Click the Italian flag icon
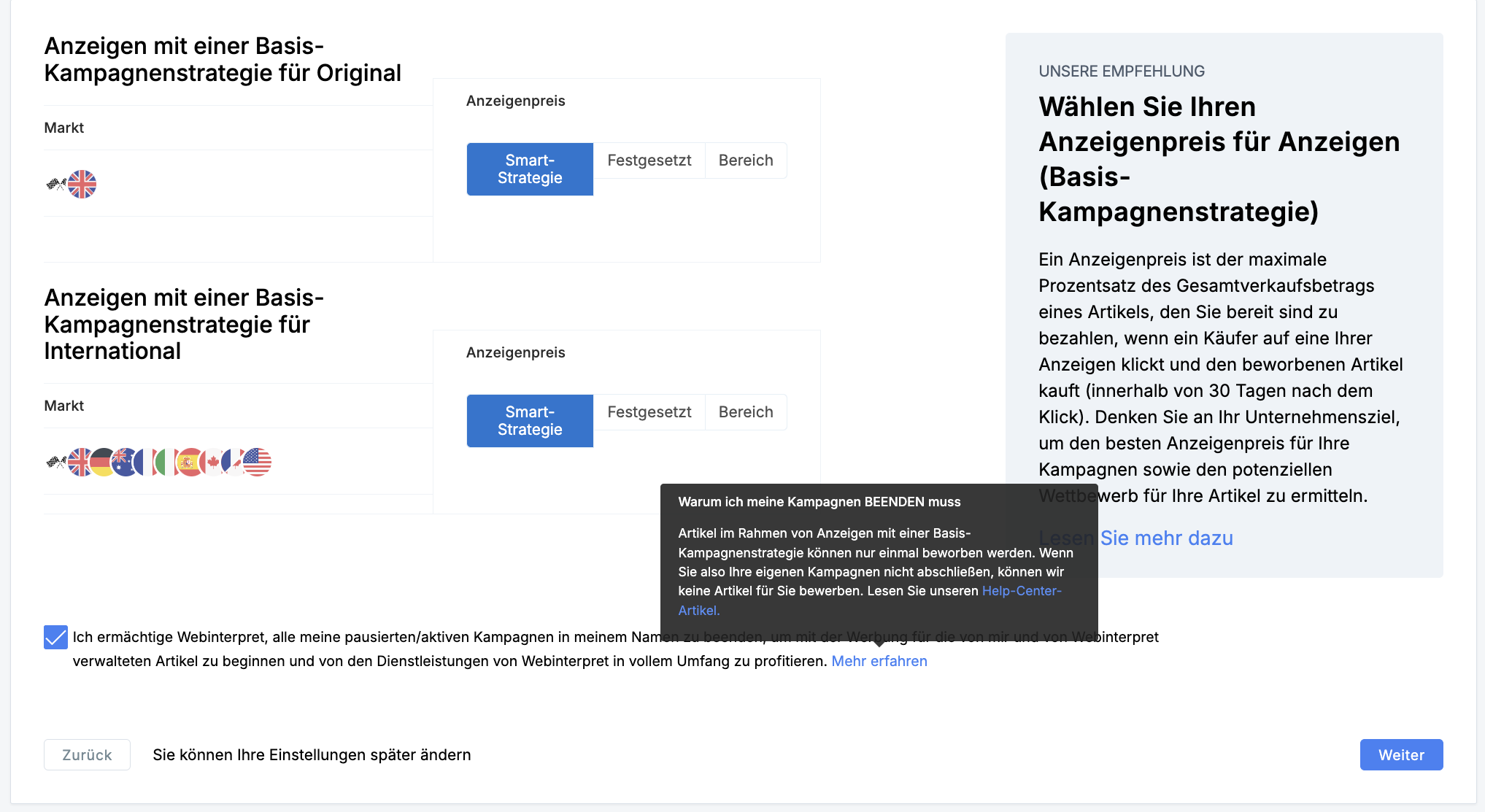Screen dimensions: 1485x812 (x=167, y=462)
